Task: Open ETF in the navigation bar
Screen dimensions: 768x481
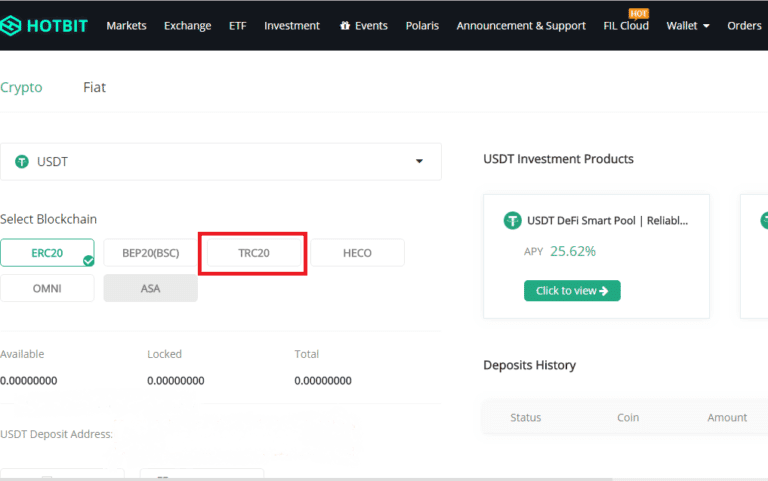Action: (238, 25)
